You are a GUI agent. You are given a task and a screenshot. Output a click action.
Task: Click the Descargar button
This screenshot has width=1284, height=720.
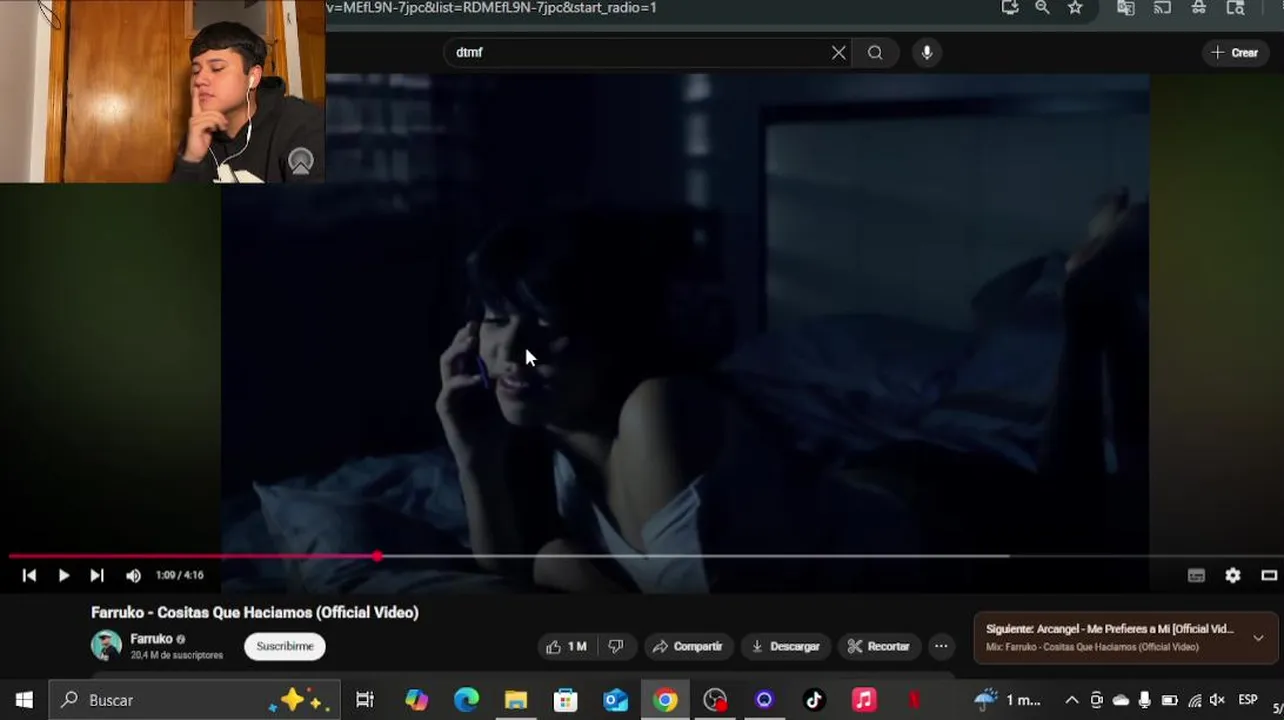pyautogui.click(x=786, y=647)
